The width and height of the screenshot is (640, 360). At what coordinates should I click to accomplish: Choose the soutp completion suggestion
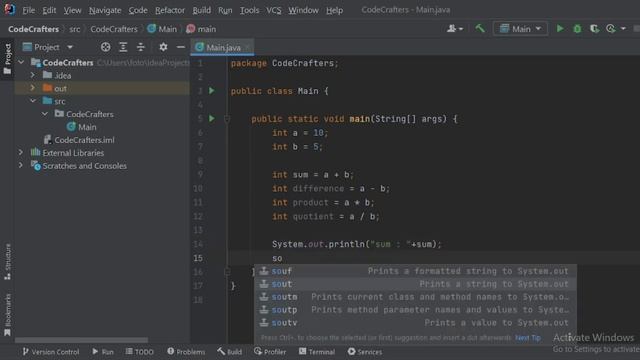415,310
